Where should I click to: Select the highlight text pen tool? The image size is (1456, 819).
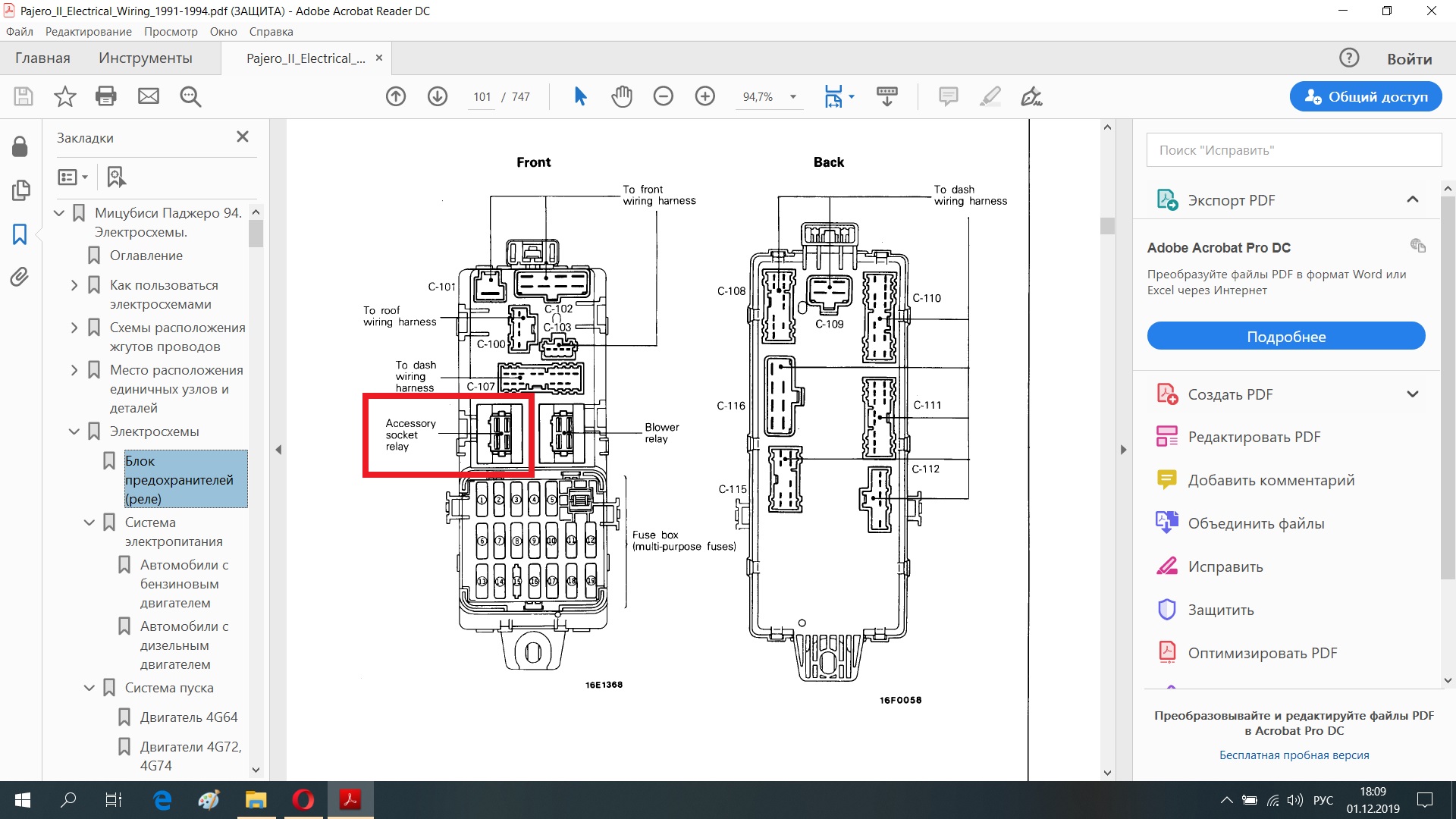(x=990, y=96)
